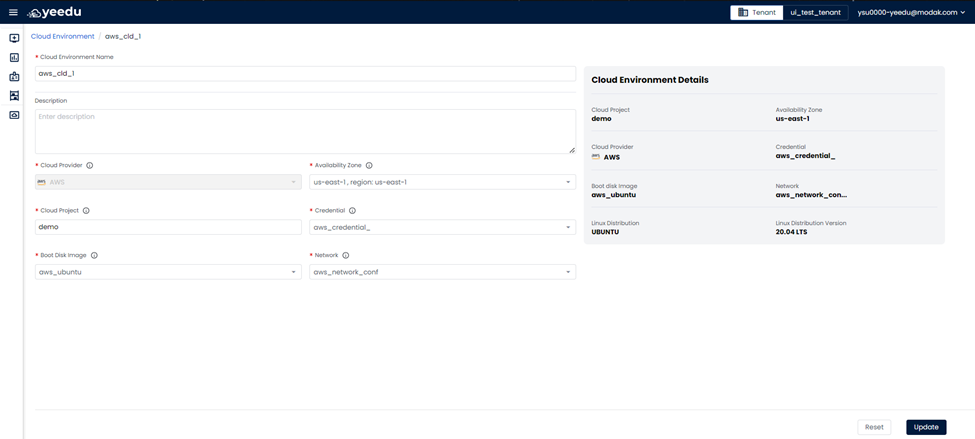Open the two-person cards sidebar icon

click(x=14, y=96)
